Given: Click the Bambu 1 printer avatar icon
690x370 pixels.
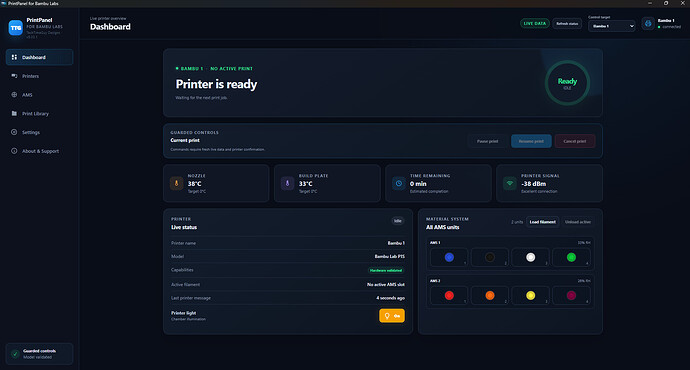Looking at the screenshot, I should coord(648,24).
